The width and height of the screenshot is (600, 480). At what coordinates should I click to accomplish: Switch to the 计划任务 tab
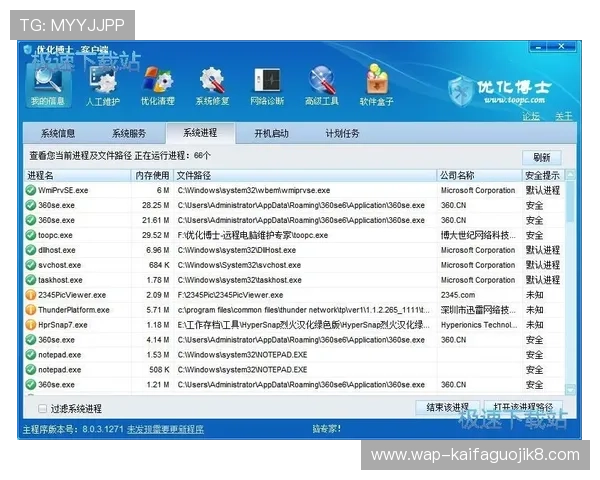coord(342,133)
